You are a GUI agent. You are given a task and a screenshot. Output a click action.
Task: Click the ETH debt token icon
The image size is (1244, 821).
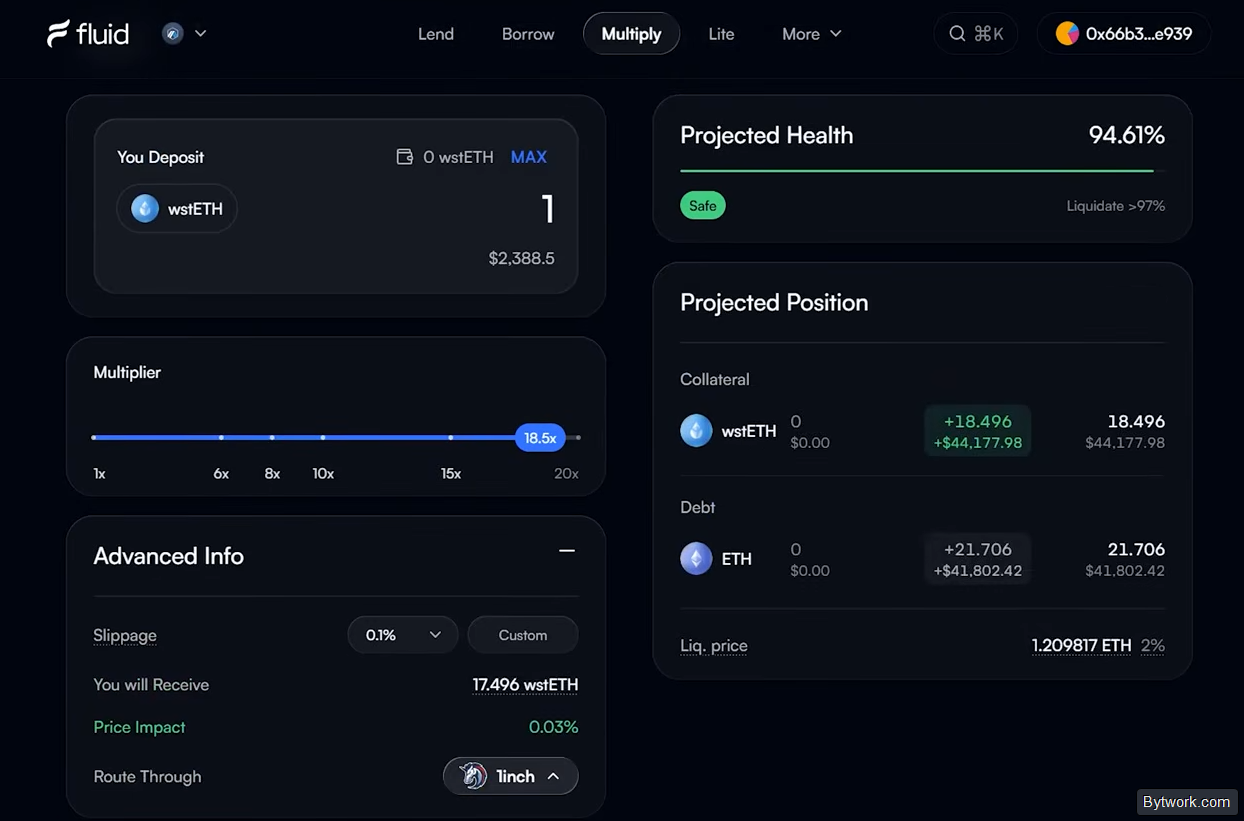(696, 559)
